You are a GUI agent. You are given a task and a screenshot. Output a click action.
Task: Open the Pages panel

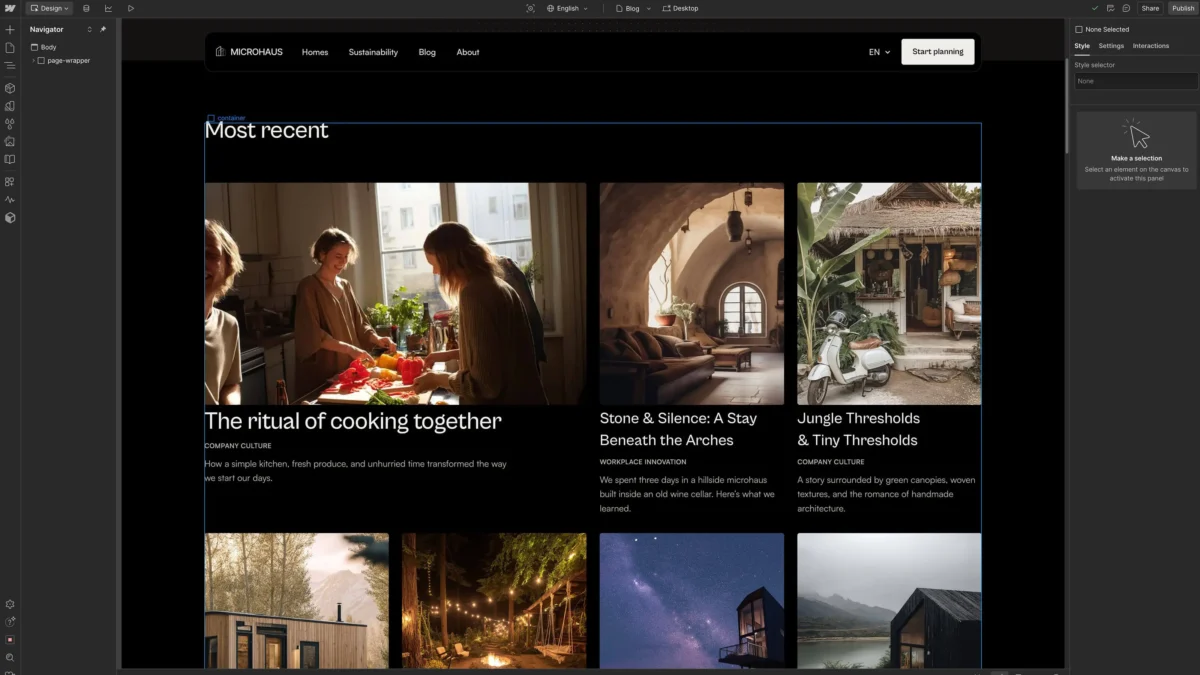(x=10, y=47)
